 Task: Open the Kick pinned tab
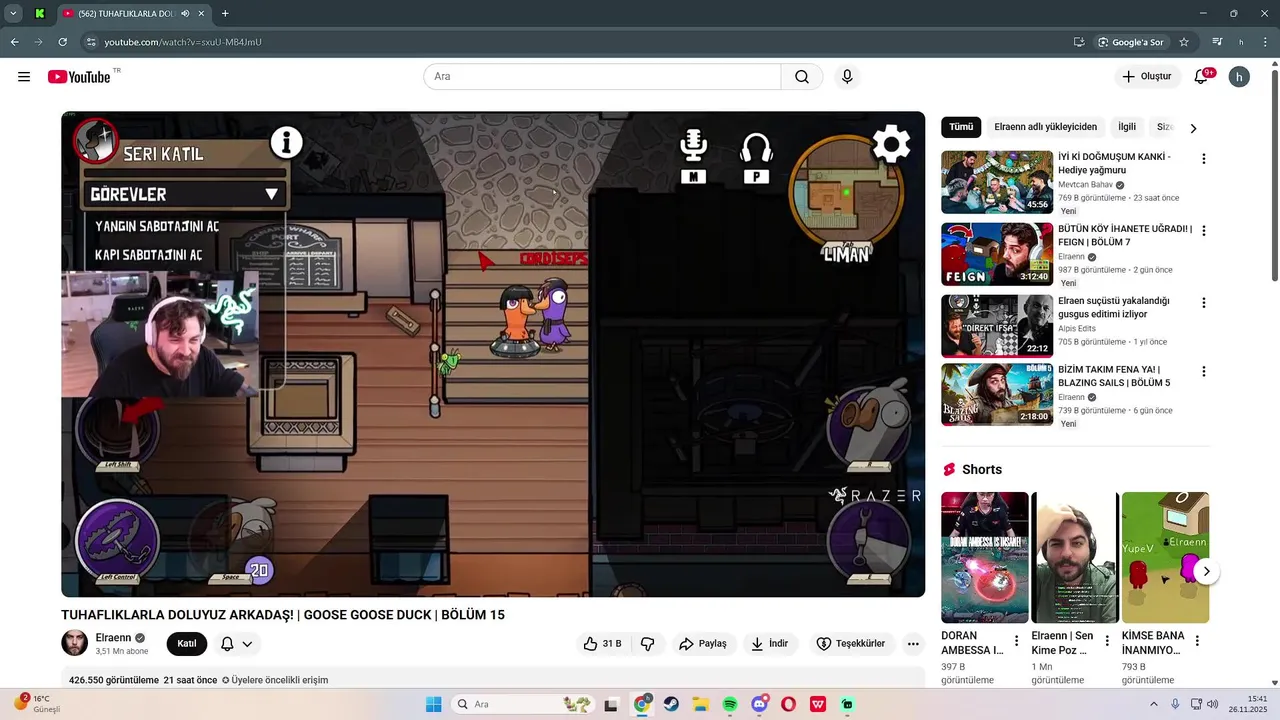(x=39, y=13)
